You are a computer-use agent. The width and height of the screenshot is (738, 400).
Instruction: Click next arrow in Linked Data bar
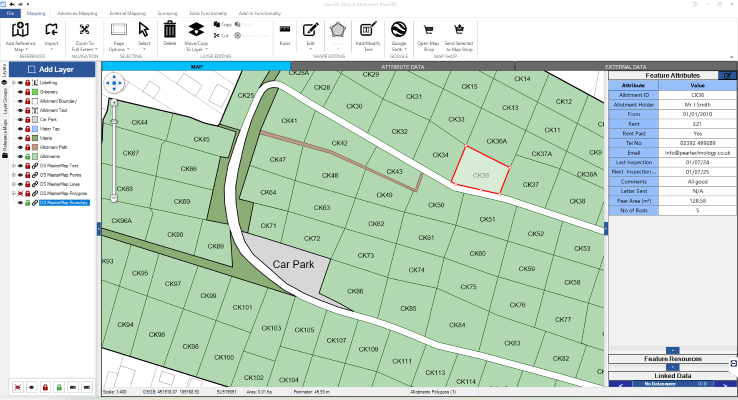(x=725, y=384)
